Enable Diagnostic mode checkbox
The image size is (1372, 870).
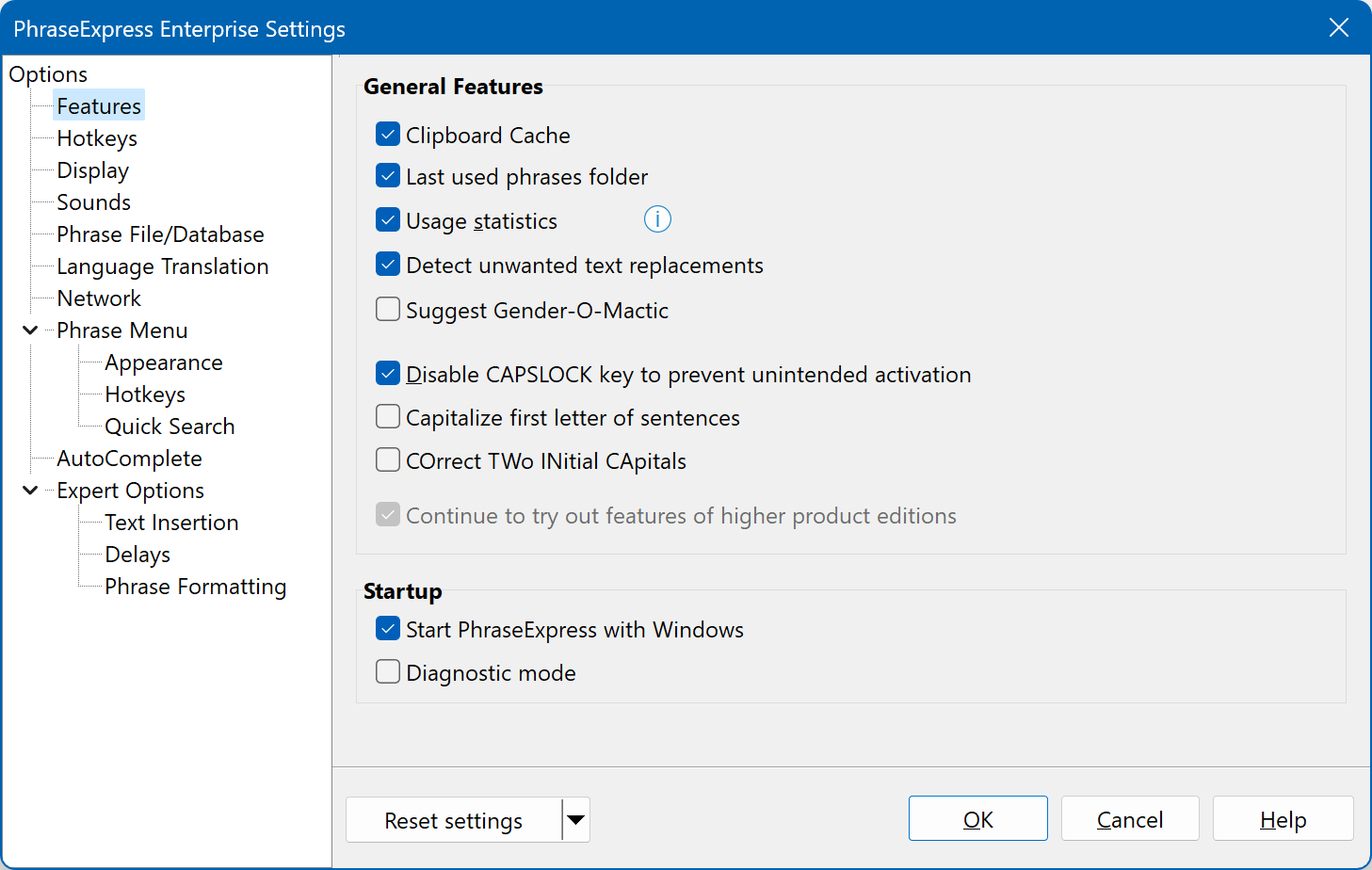coord(388,672)
